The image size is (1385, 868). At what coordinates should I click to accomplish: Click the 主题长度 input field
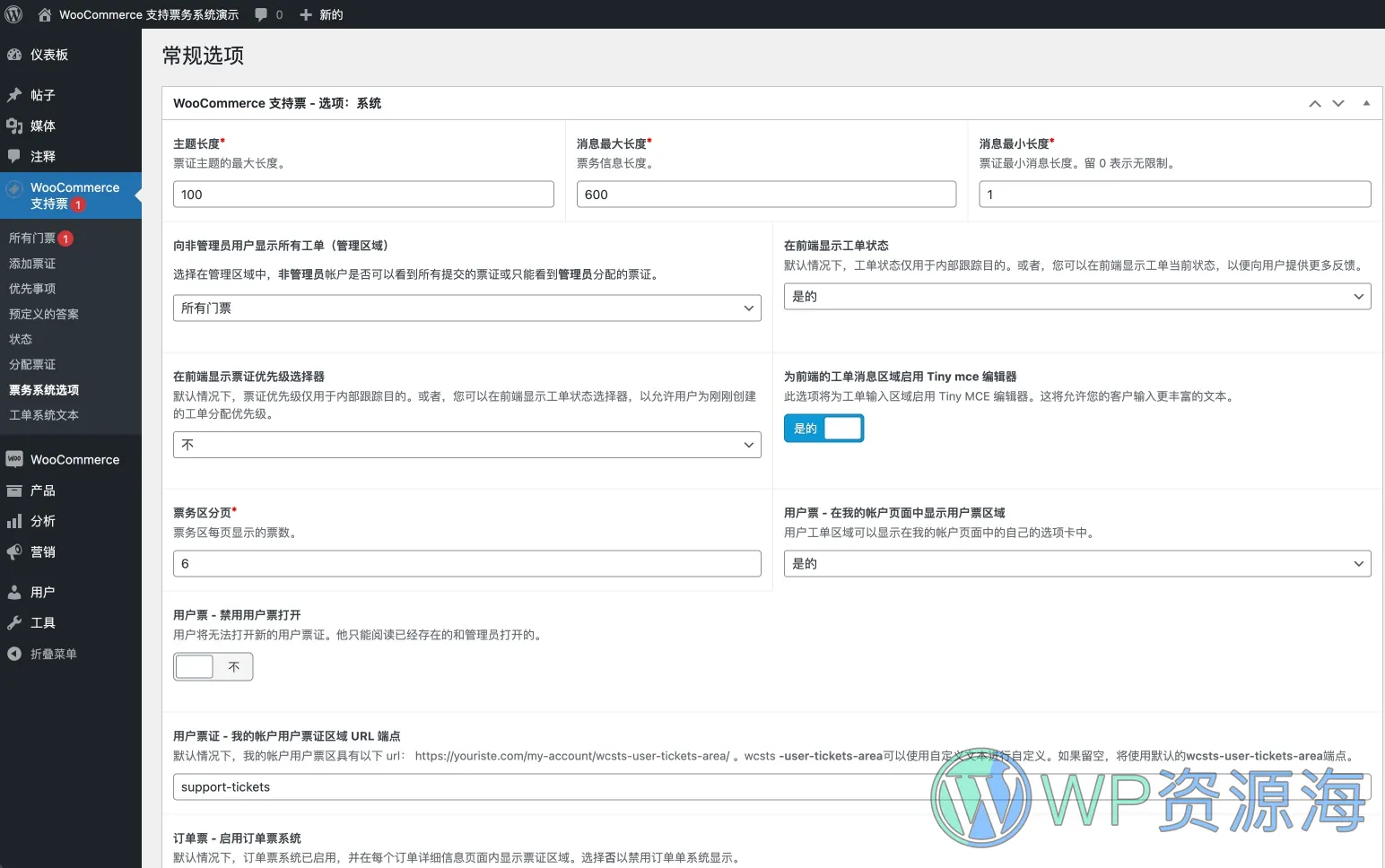pos(363,195)
